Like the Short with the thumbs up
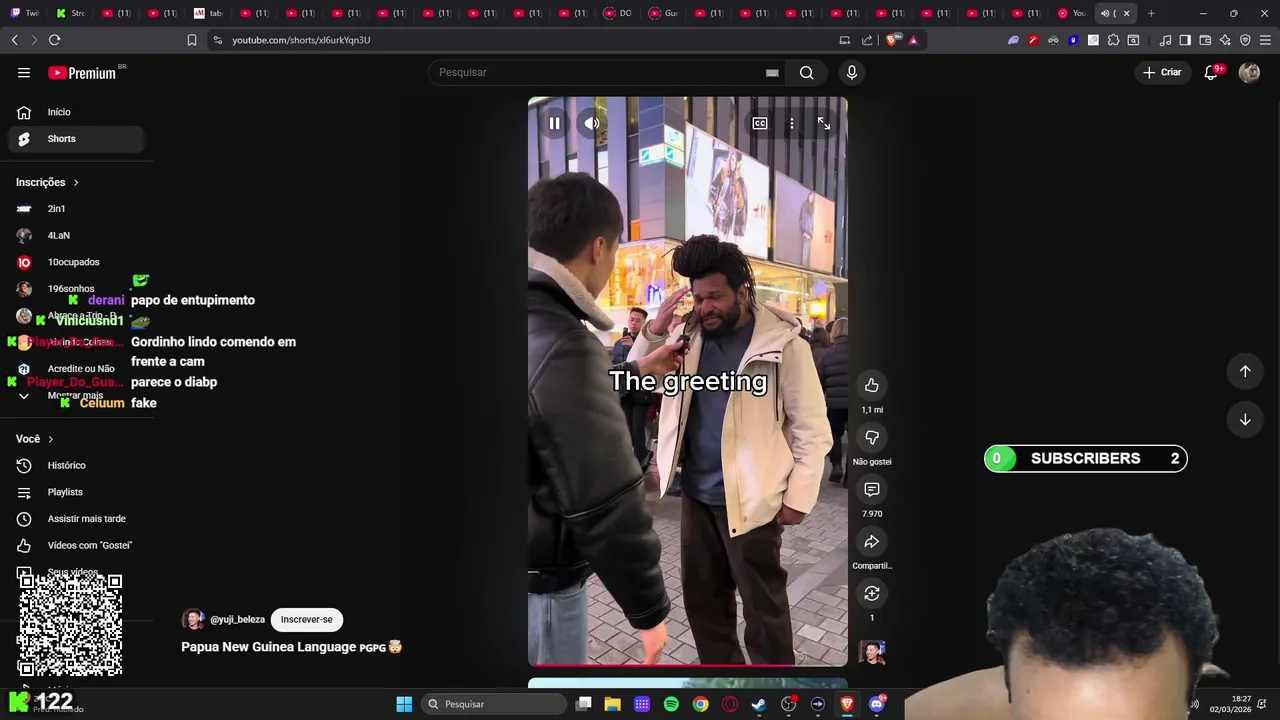Image resolution: width=1280 pixels, height=720 pixels. 872,385
